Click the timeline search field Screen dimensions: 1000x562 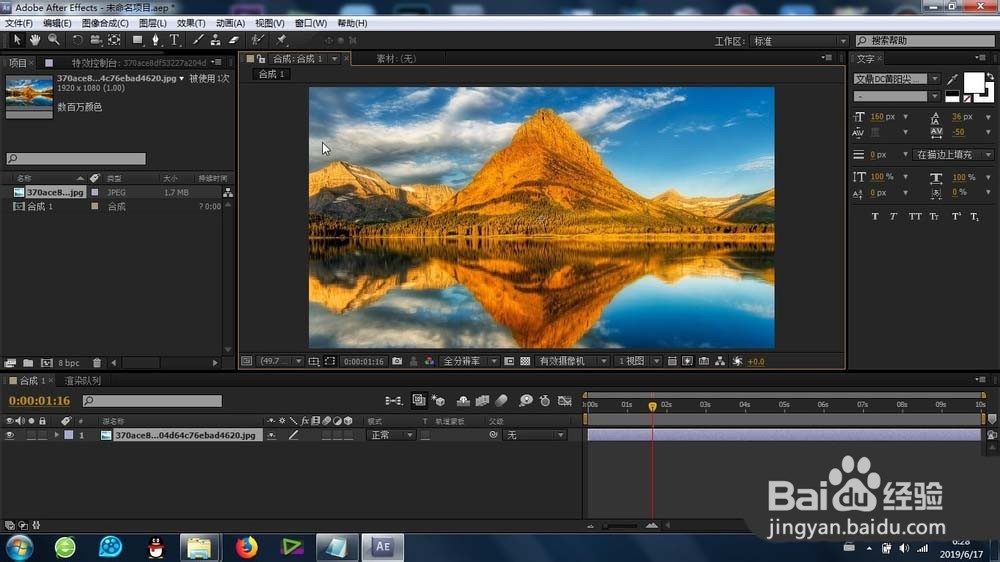click(152, 401)
